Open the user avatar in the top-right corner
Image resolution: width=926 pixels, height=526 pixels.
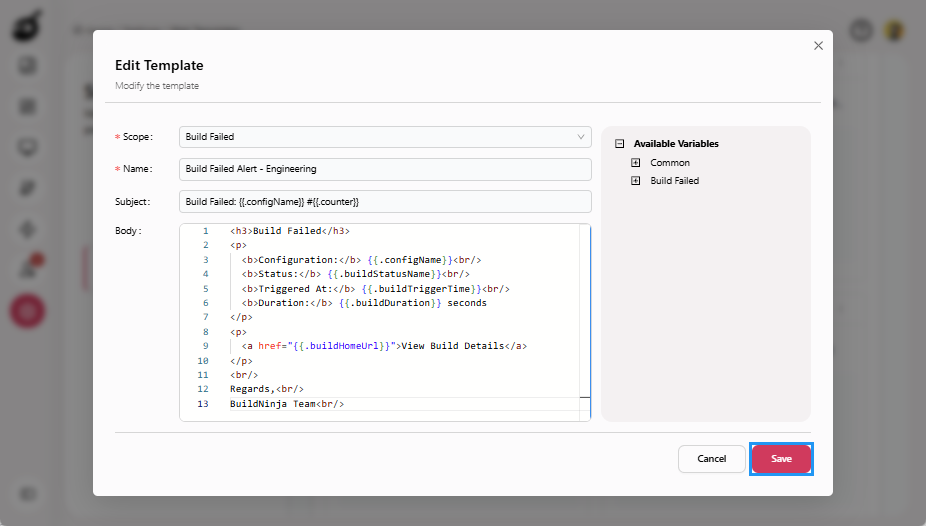(895, 31)
